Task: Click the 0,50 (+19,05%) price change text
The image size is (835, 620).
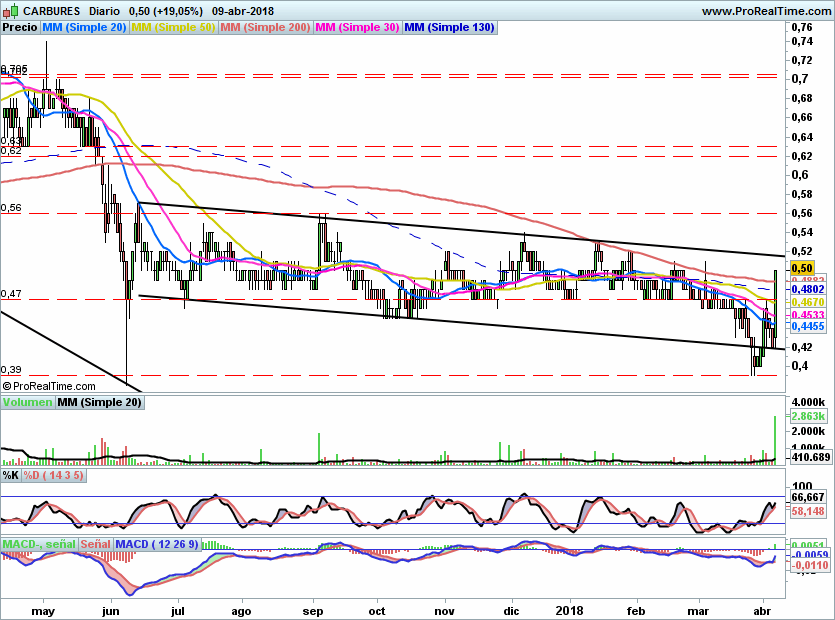Action: pos(166,11)
